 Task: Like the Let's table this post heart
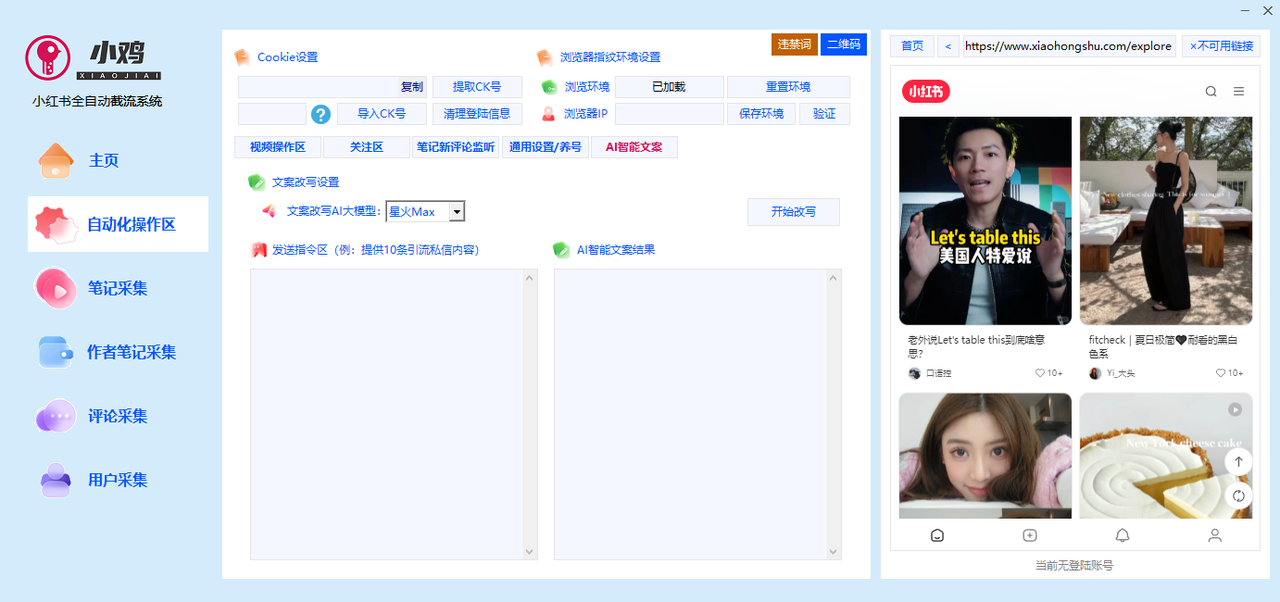[1040, 373]
